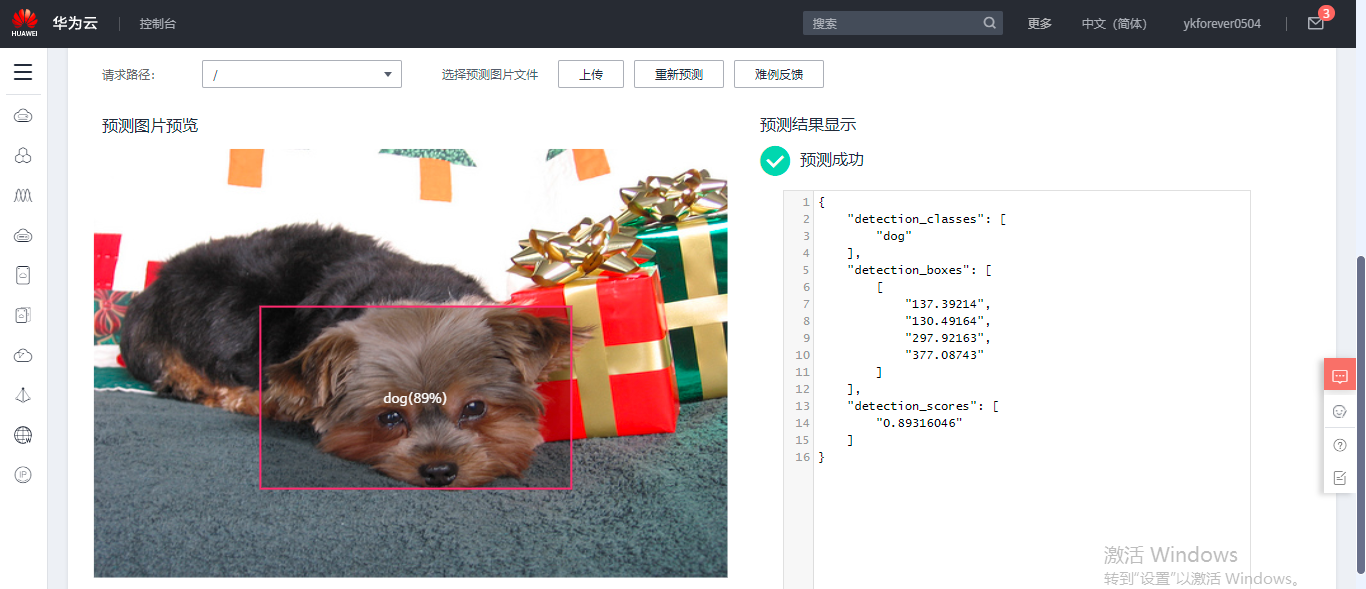
Task: Click the Huawei logo in top bar
Action: (24, 21)
